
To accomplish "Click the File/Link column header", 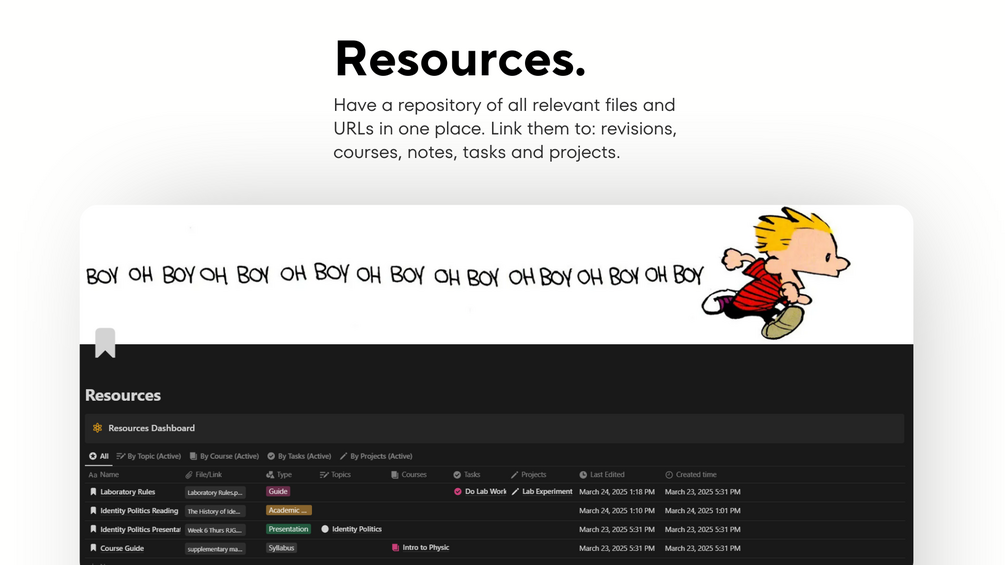I will (204, 475).
